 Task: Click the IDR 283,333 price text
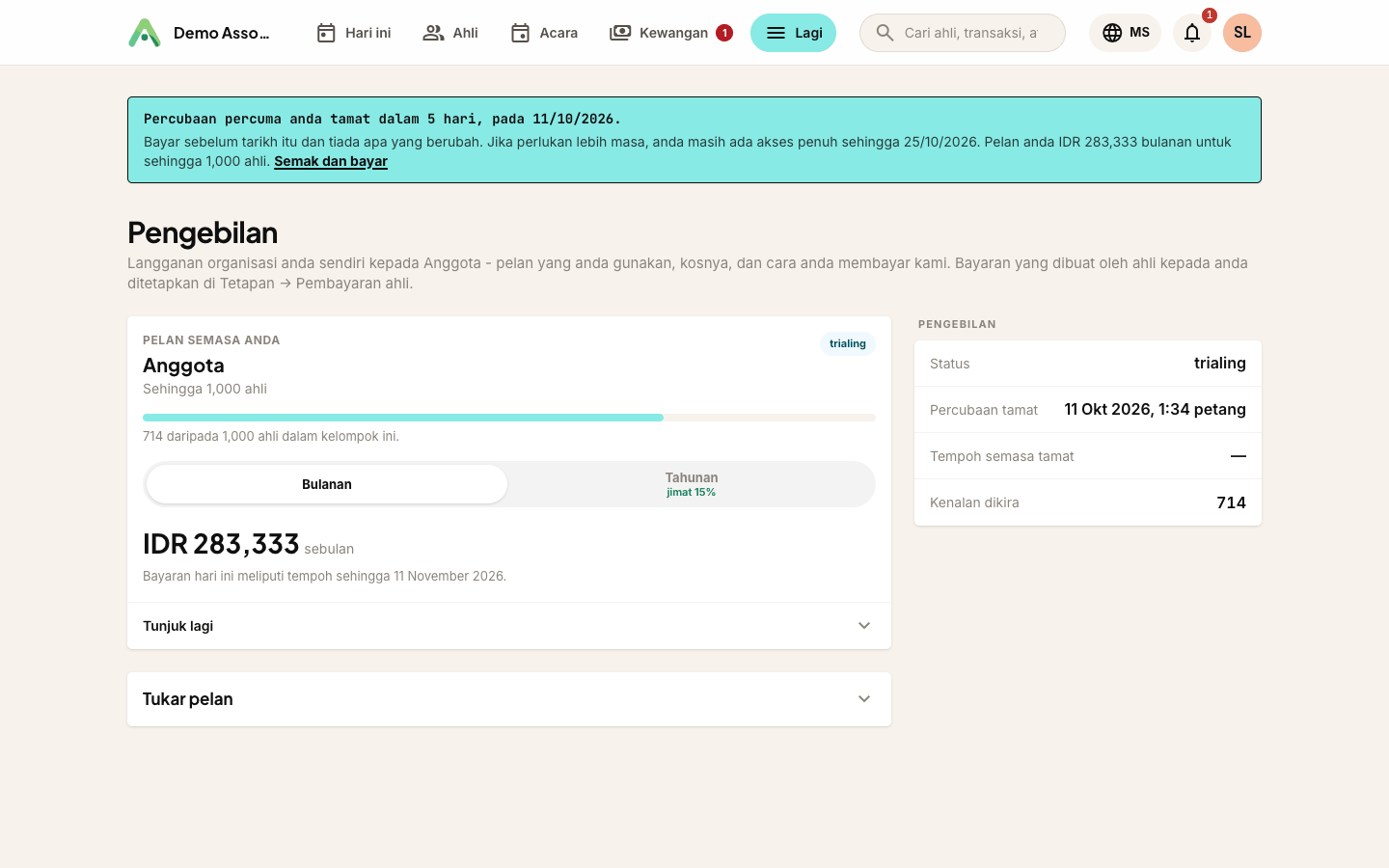click(221, 544)
